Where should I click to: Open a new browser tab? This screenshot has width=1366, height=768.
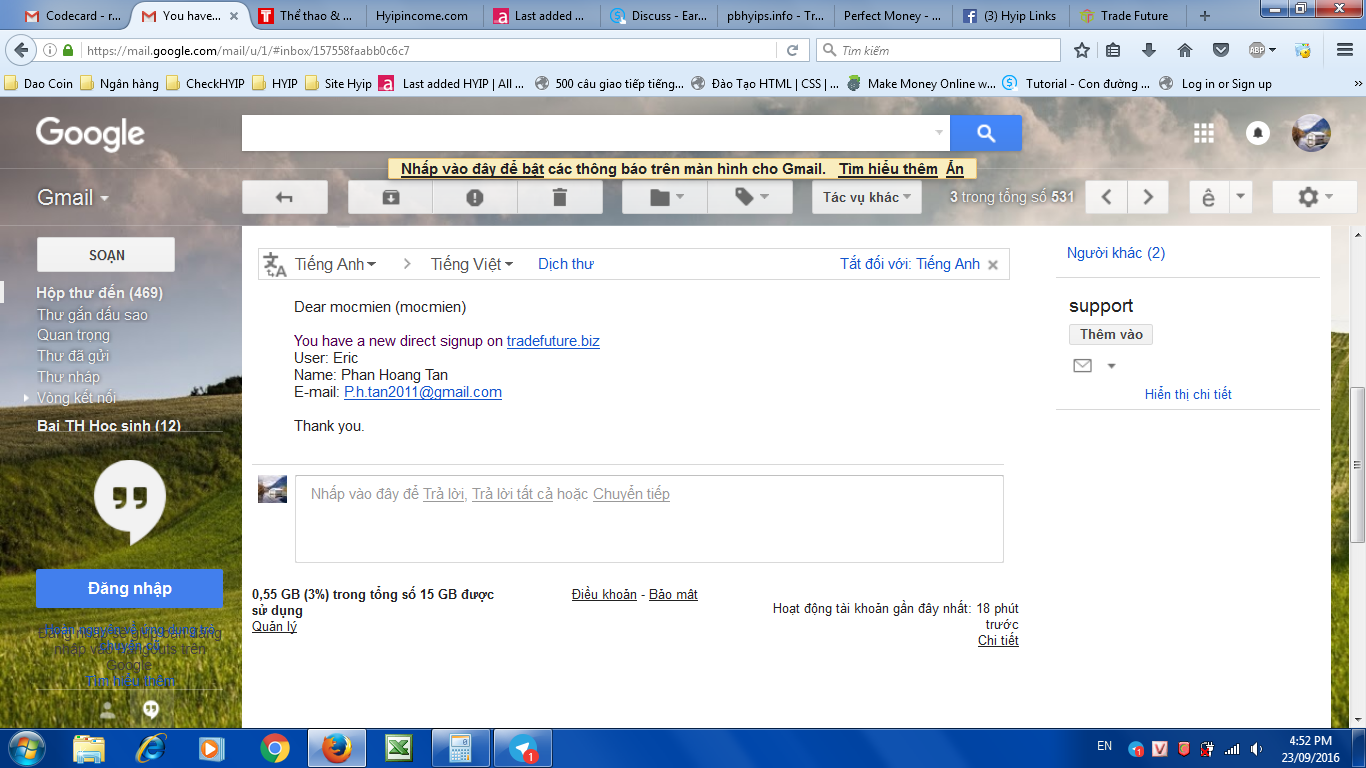pos(1205,16)
